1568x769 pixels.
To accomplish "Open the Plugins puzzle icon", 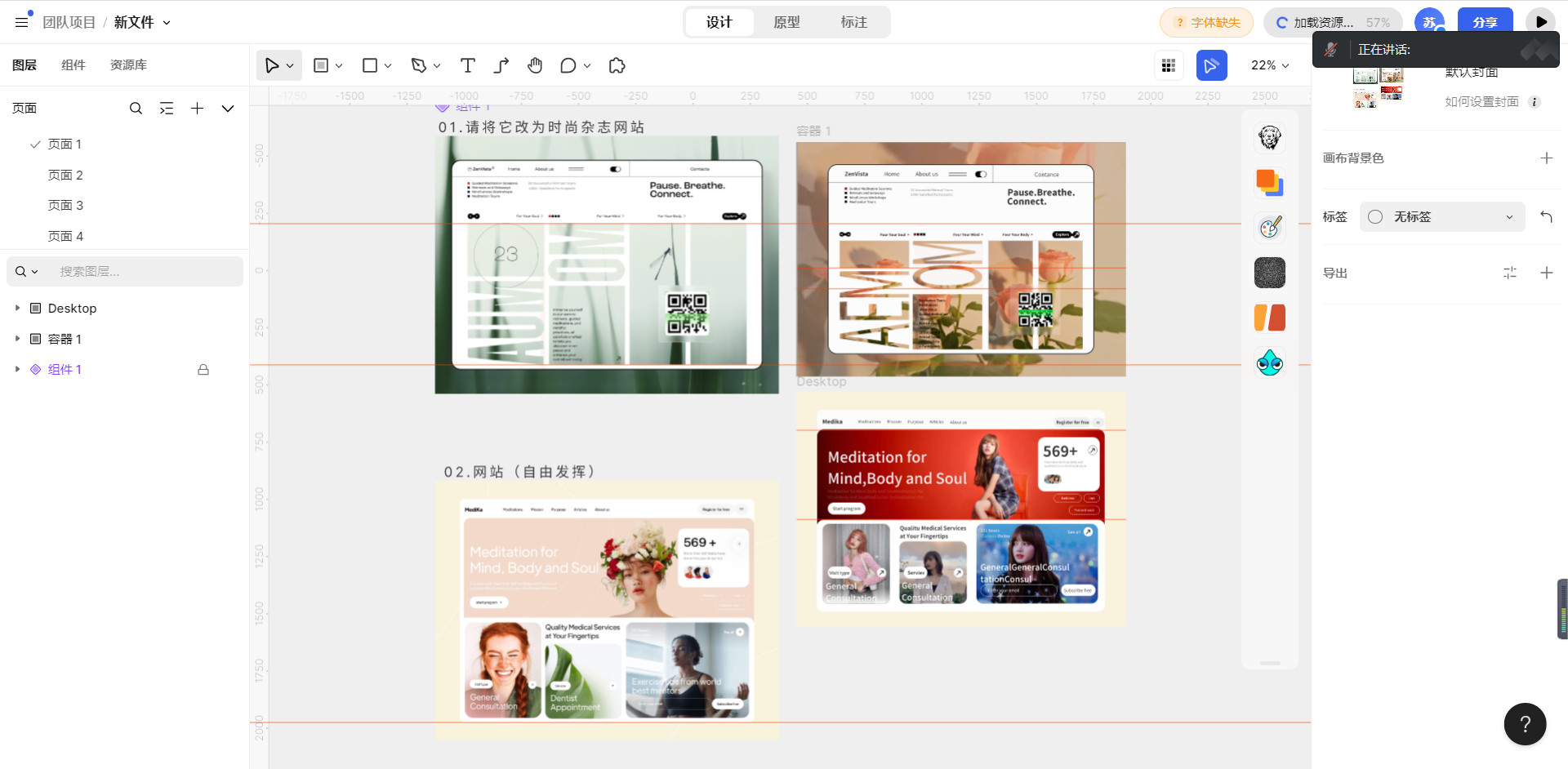I will pyautogui.click(x=617, y=65).
